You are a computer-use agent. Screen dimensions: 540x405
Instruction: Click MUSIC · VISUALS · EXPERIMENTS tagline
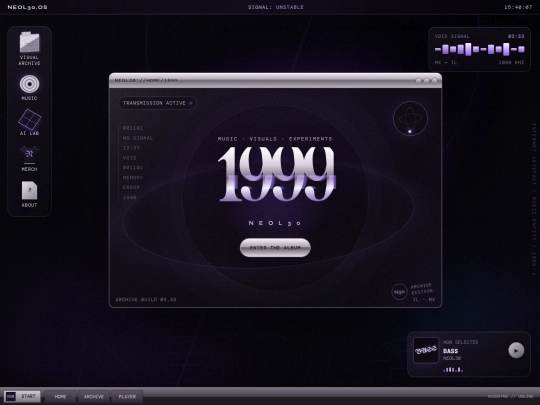click(275, 139)
